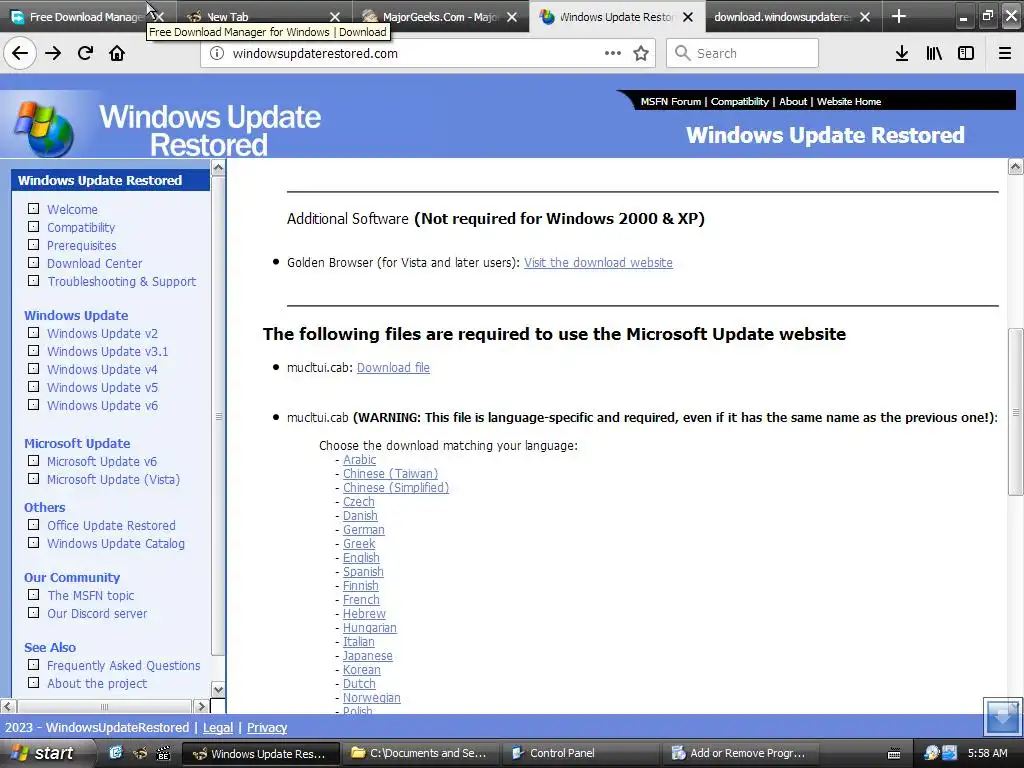
Task: Click the first system tray icon
Action: (931, 753)
